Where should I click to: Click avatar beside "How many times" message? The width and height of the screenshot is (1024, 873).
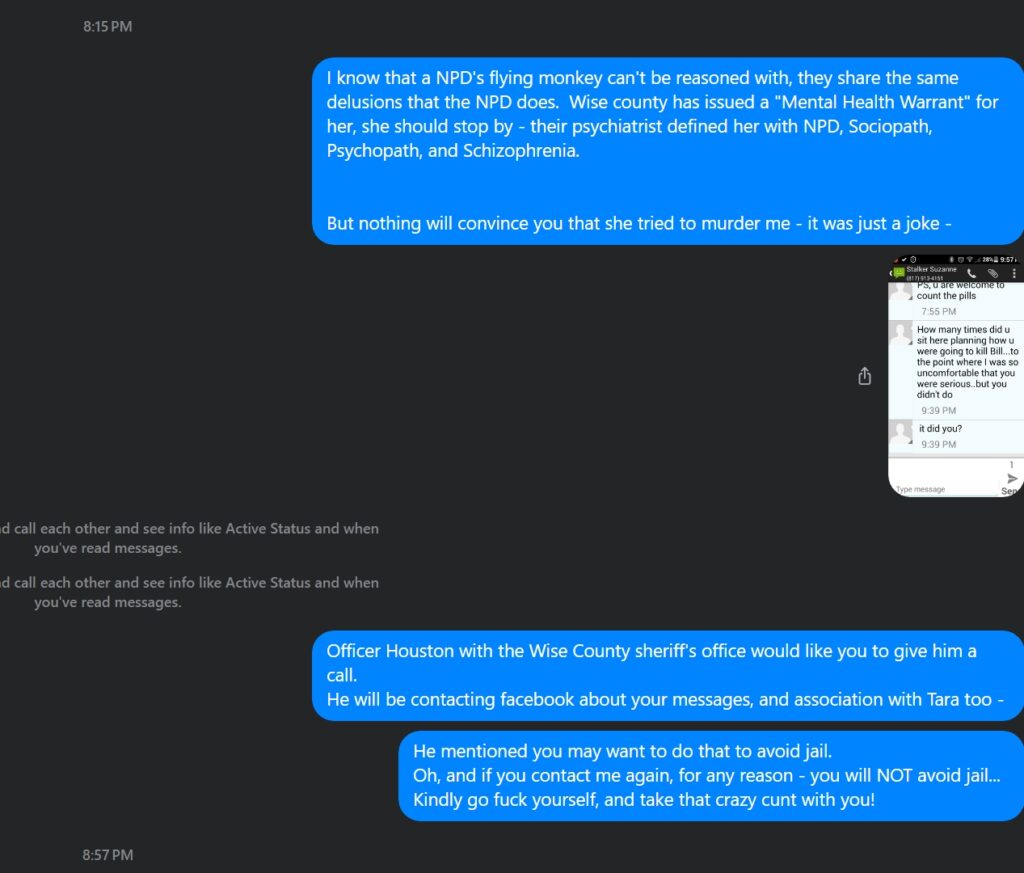coord(901,334)
